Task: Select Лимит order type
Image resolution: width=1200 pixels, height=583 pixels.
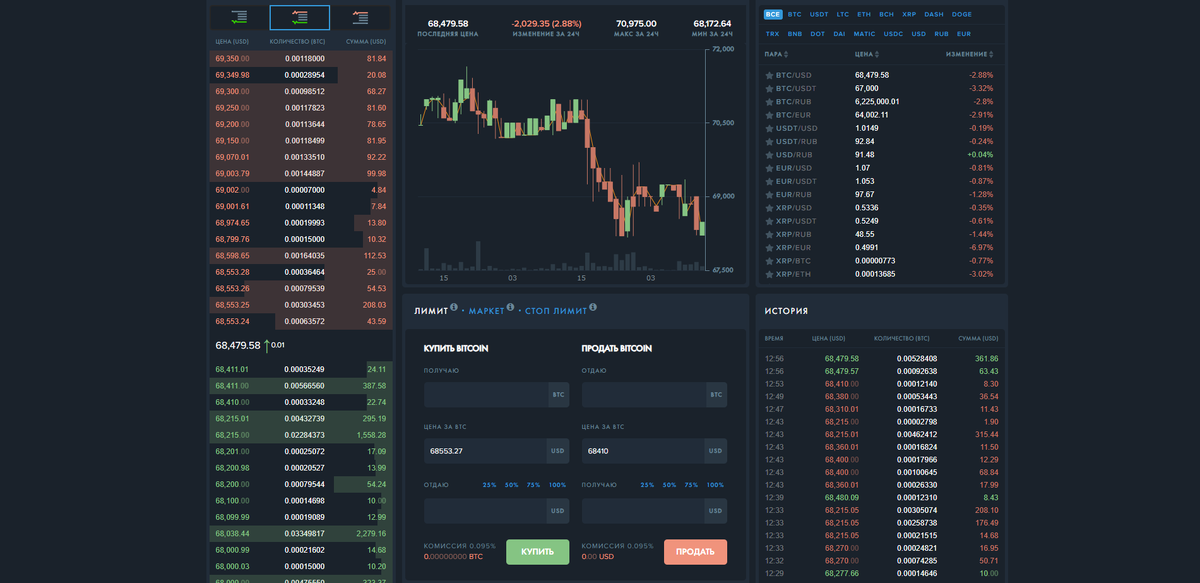Action: click(431, 311)
